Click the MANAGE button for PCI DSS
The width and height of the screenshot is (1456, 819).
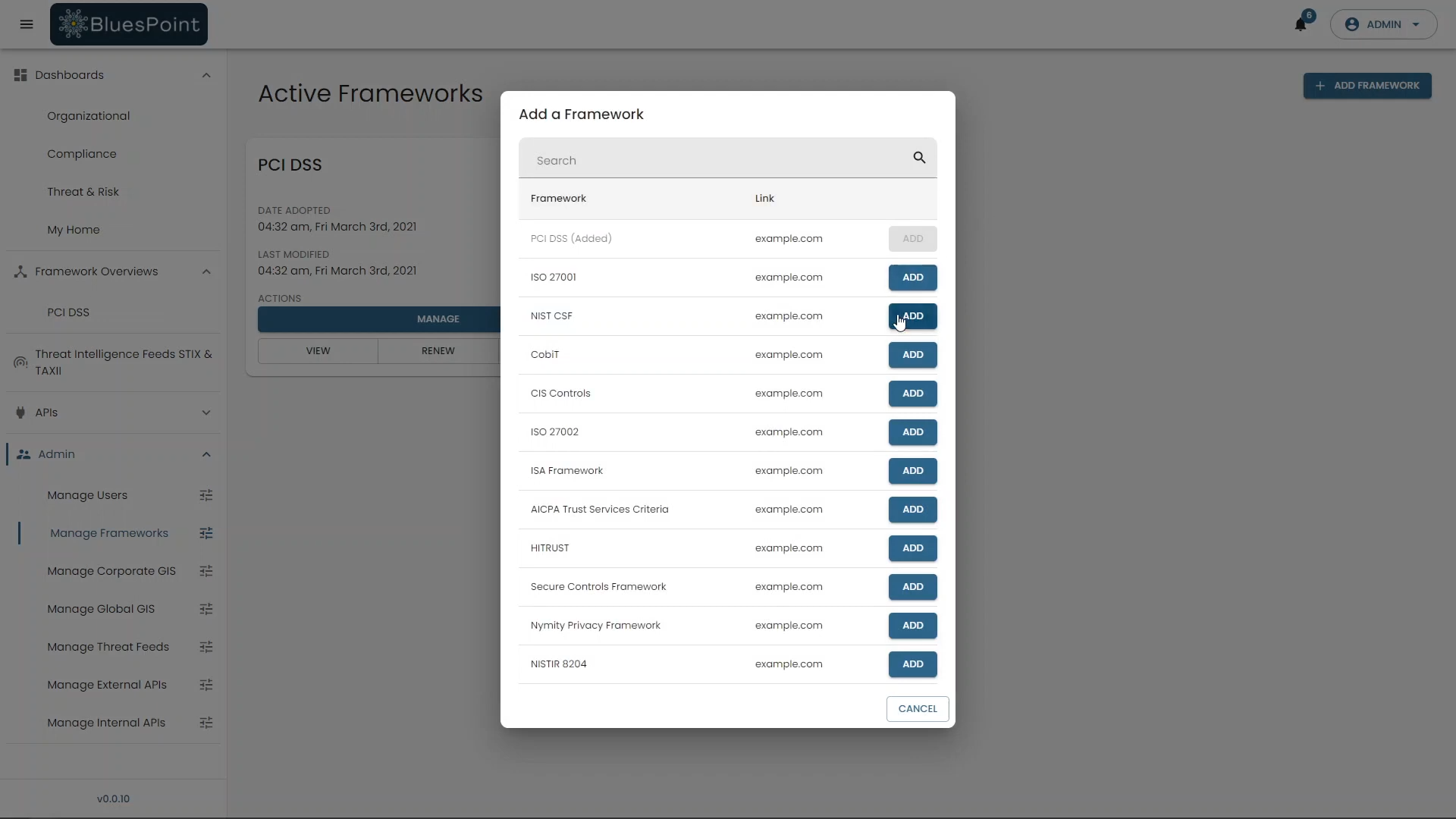click(379, 319)
